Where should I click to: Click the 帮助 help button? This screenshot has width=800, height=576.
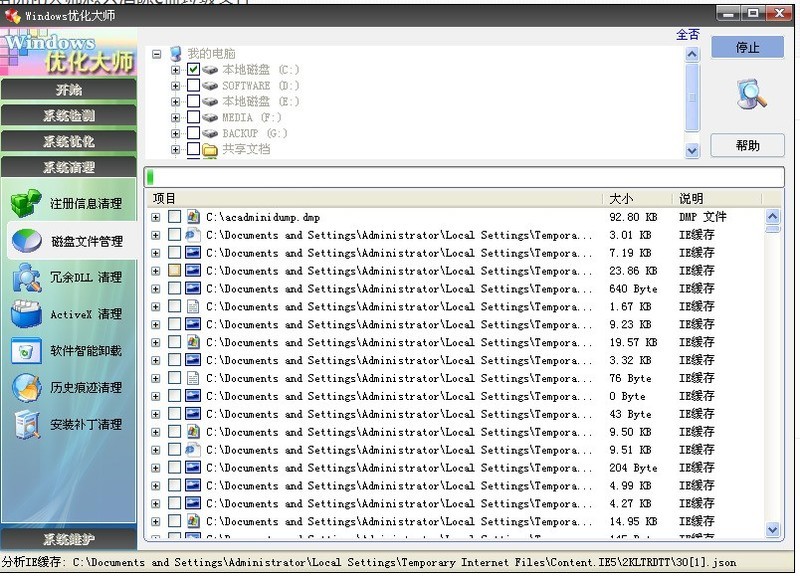(x=747, y=145)
